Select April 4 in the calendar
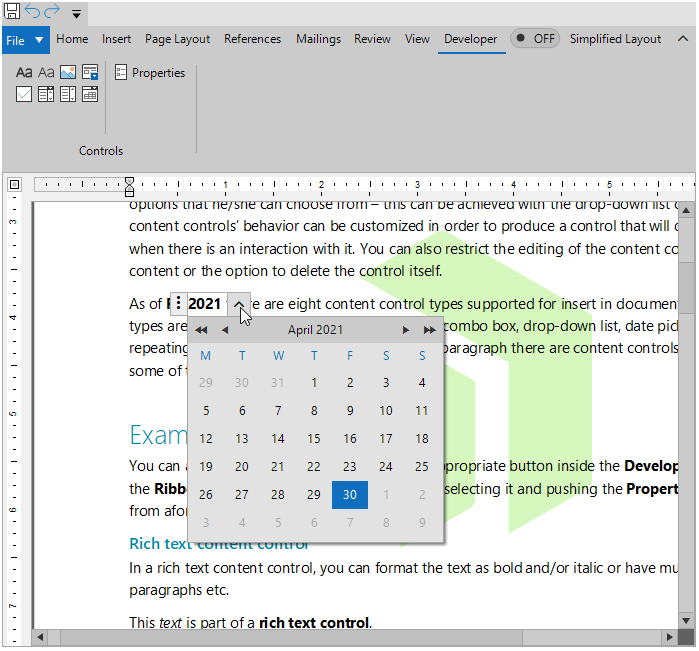 coord(422,383)
